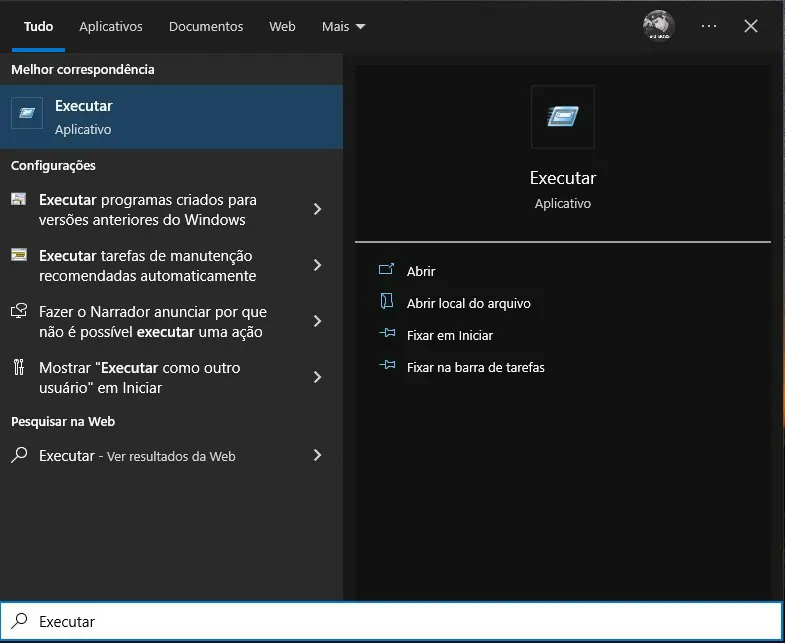Viewport: 785px width, 643px height.
Task: Choose 'Fixar na barra de tarefas'
Action: tap(476, 367)
